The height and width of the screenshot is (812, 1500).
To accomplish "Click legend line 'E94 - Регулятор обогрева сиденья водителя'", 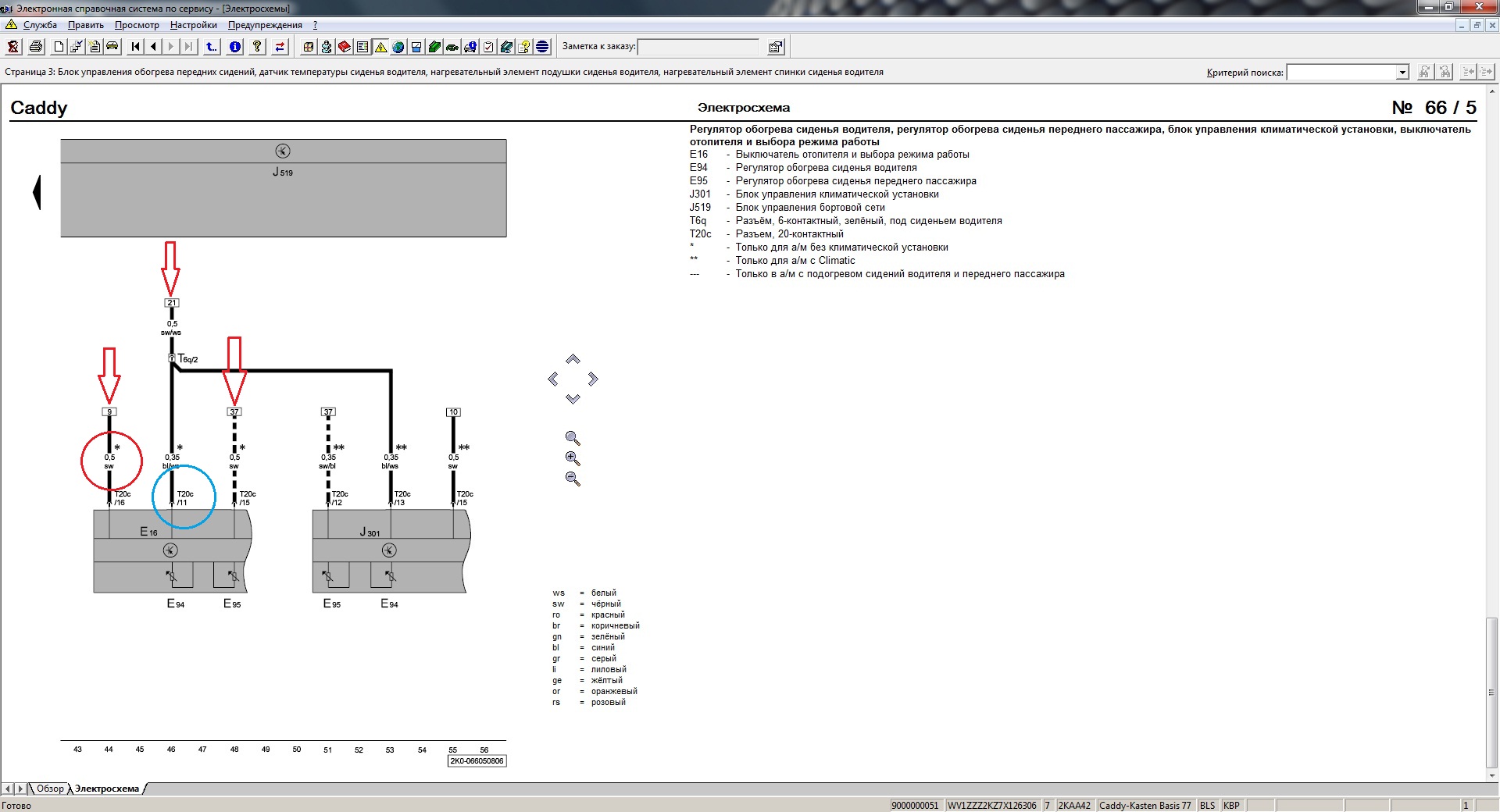I will click(x=803, y=168).
